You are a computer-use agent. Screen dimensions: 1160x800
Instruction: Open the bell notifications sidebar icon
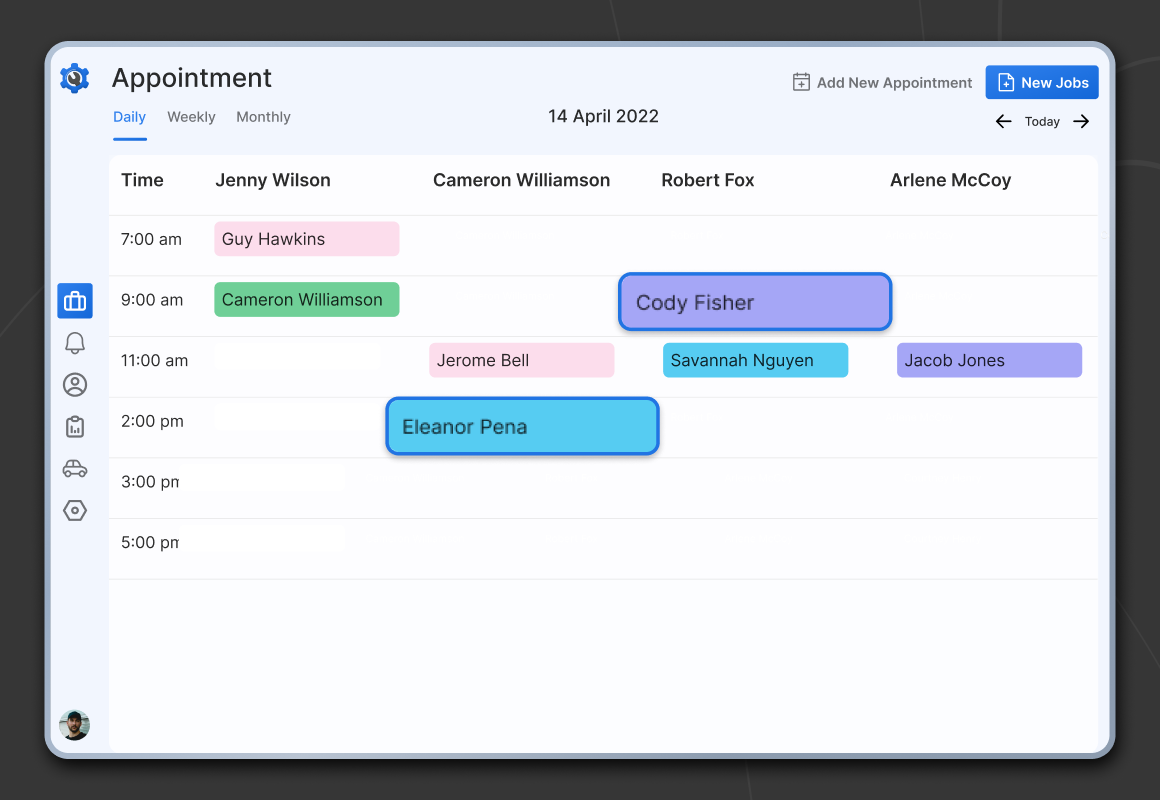(75, 343)
